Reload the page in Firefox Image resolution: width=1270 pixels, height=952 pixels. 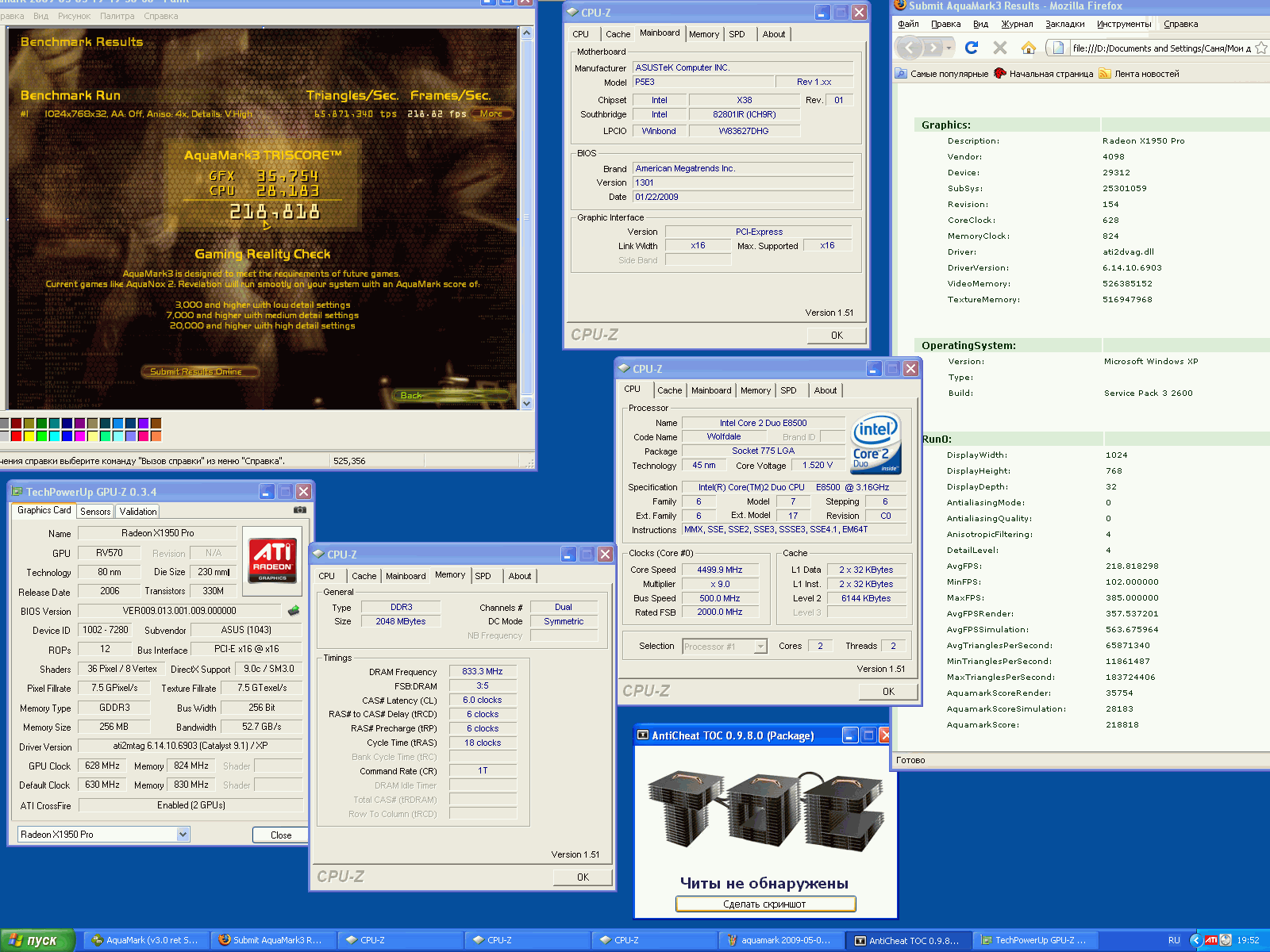tap(972, 48)
